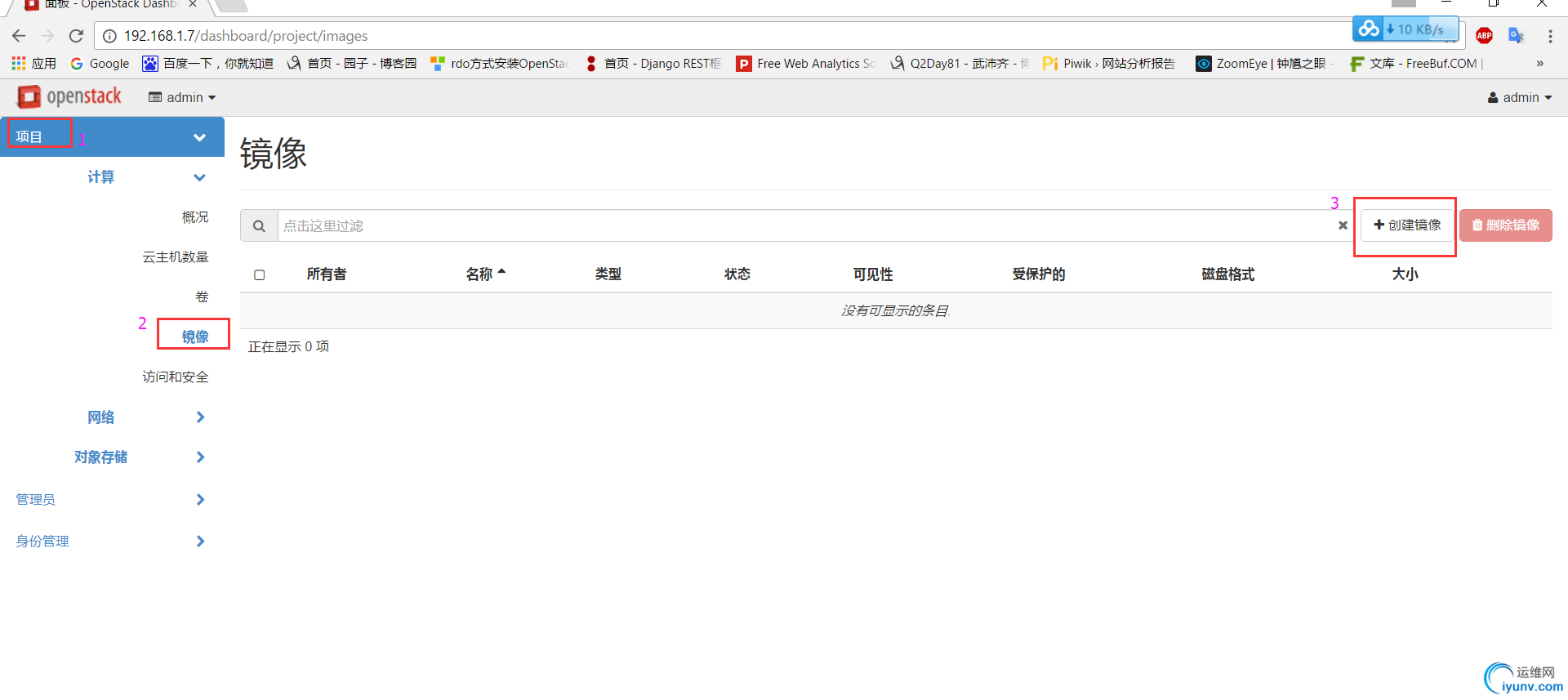Expand the 对象存储 section chevron
Image resolution: width=1568 pixels, height=700 pixels.
pos(200,457)
